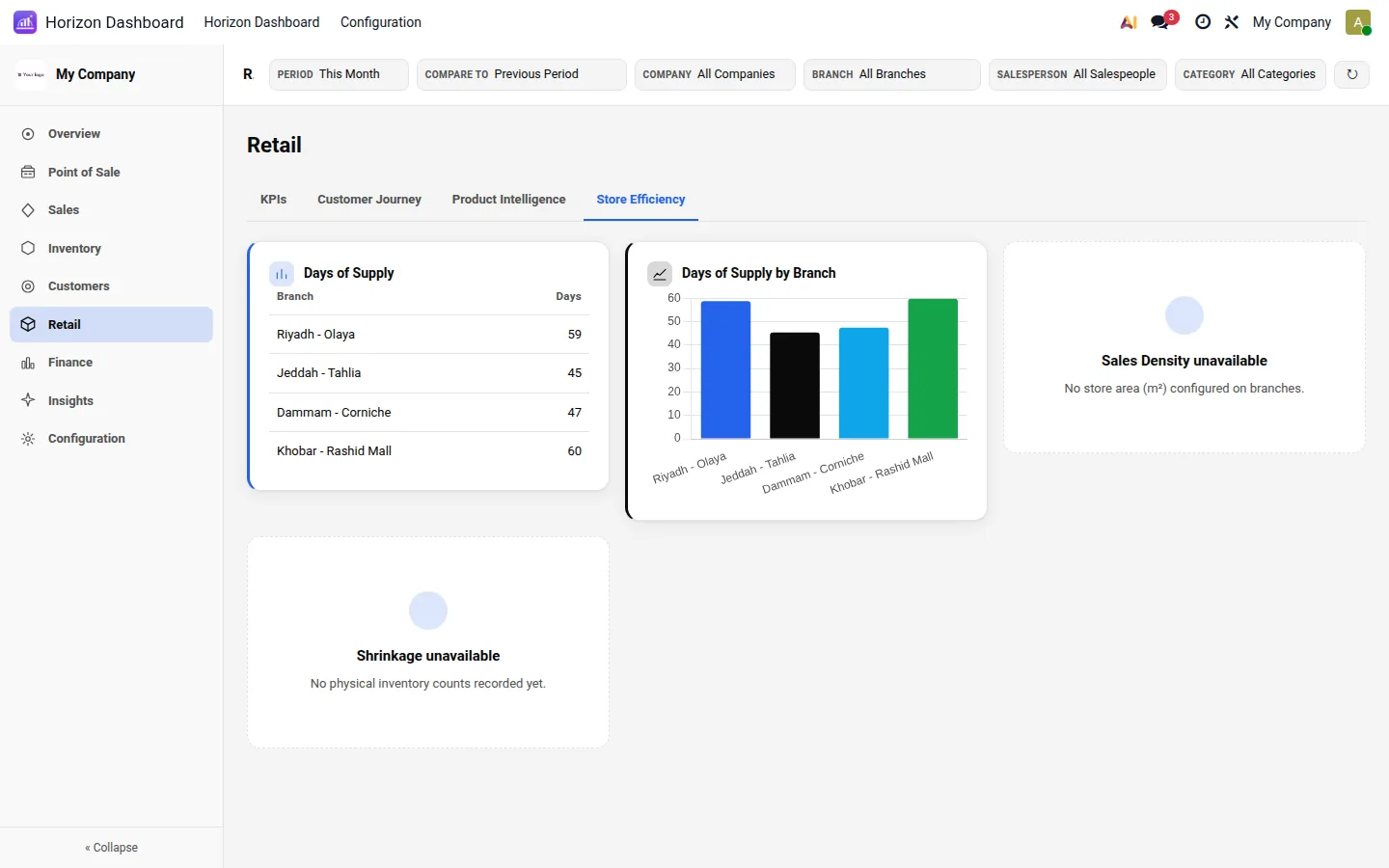Open the tools wrench icon in top bar
The width and height of the screenshot is (1389, 868).
point(1232,22)
